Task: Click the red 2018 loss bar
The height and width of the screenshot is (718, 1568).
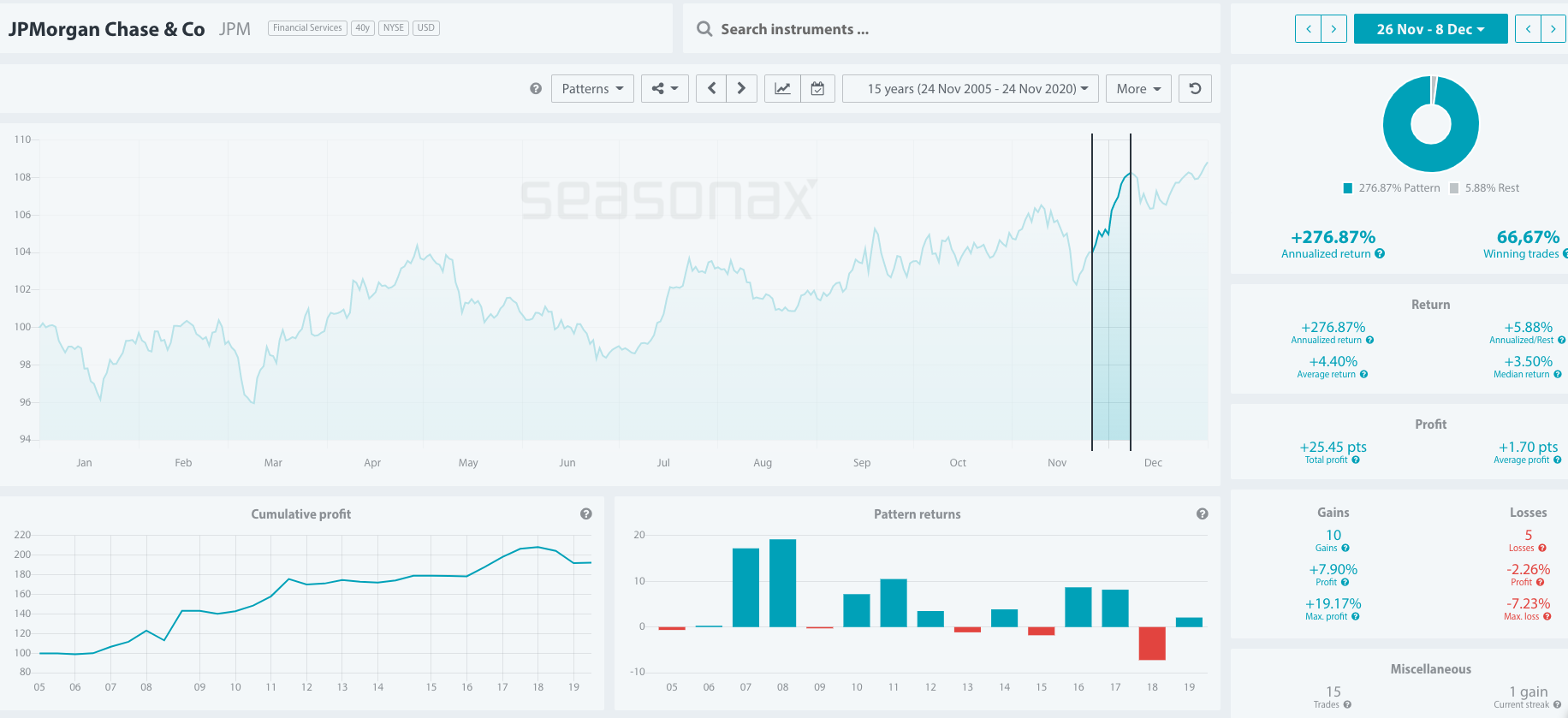Action: (1152, 644)
